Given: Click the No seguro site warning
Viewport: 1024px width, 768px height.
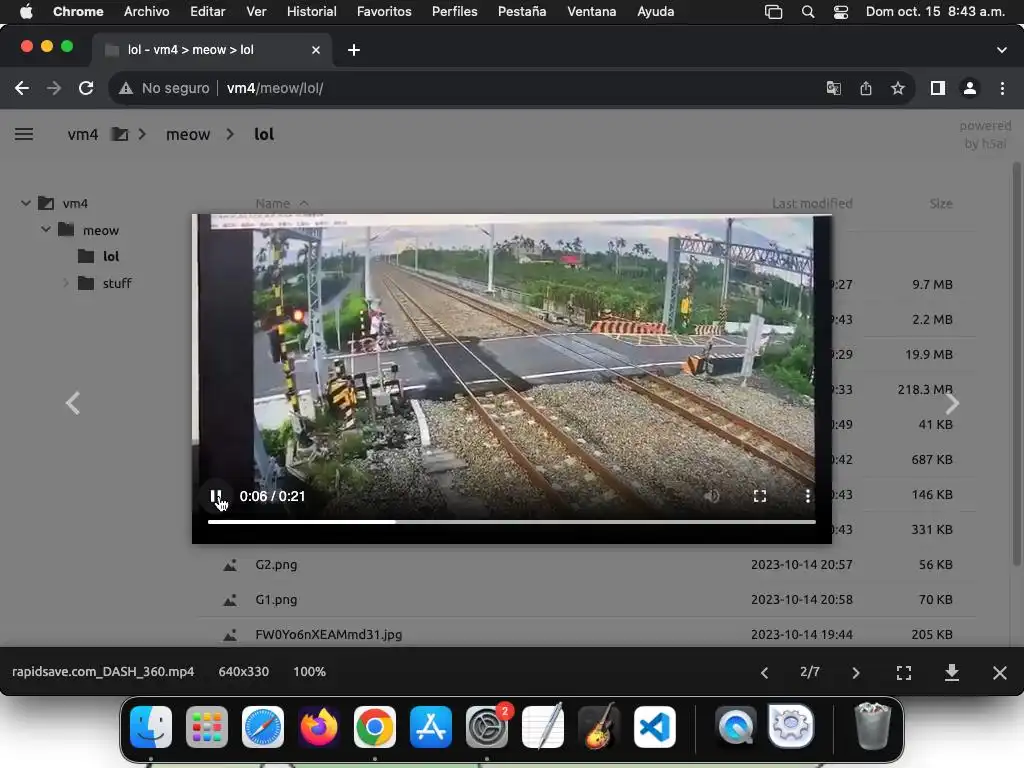Looking at the screenshot, I should click(x=164, y=88).
